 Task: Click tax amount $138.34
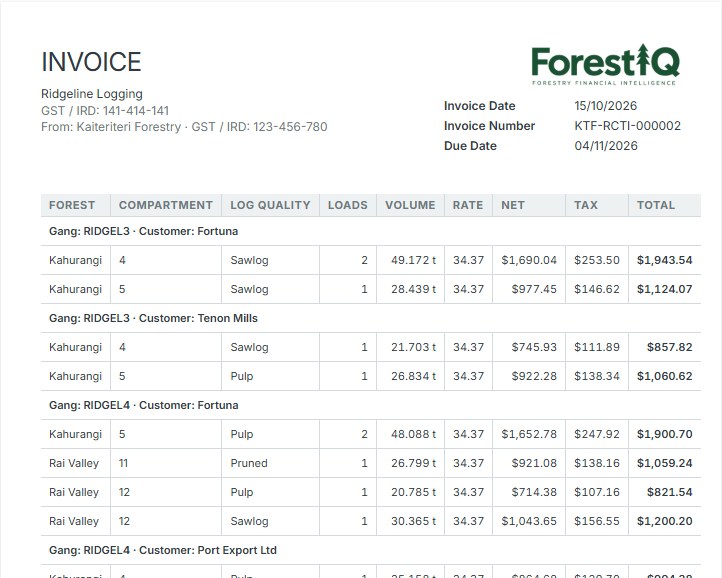click(x=597, y=376)
